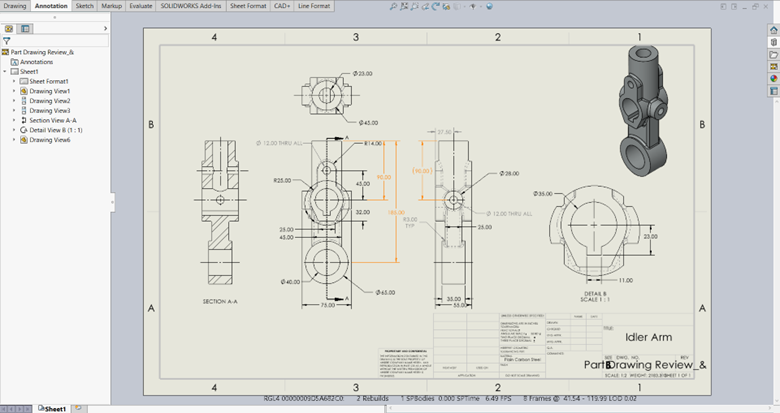Select the Annotations tree item
780x413 pixels.
[36, 62]
